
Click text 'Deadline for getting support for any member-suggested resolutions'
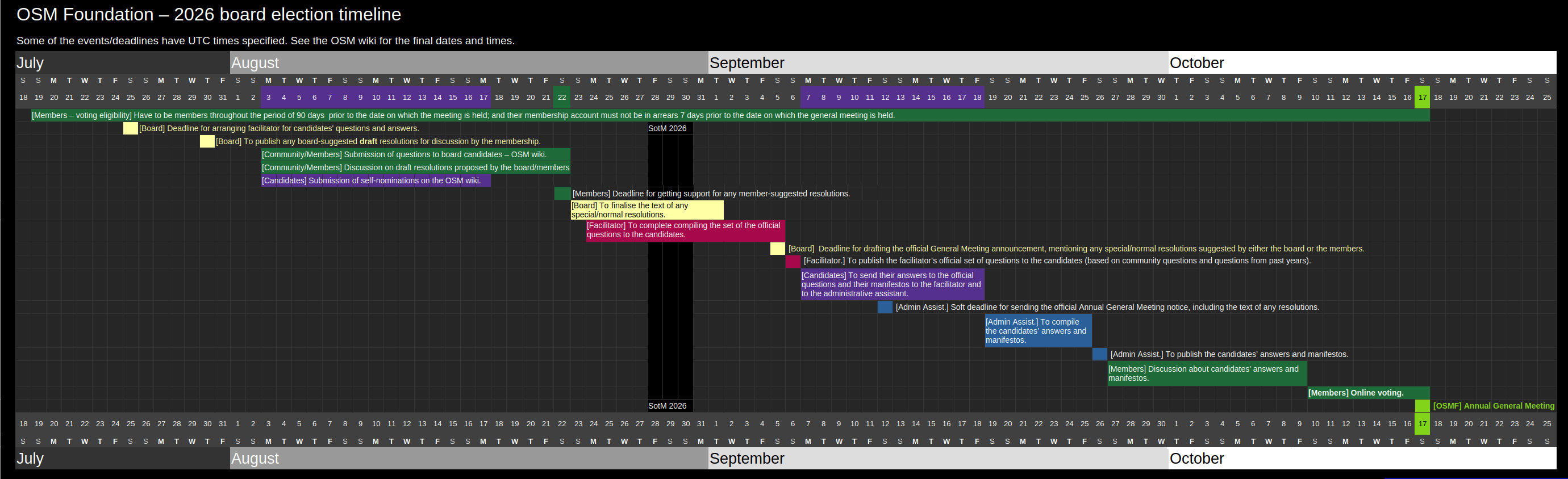point(731,194)
